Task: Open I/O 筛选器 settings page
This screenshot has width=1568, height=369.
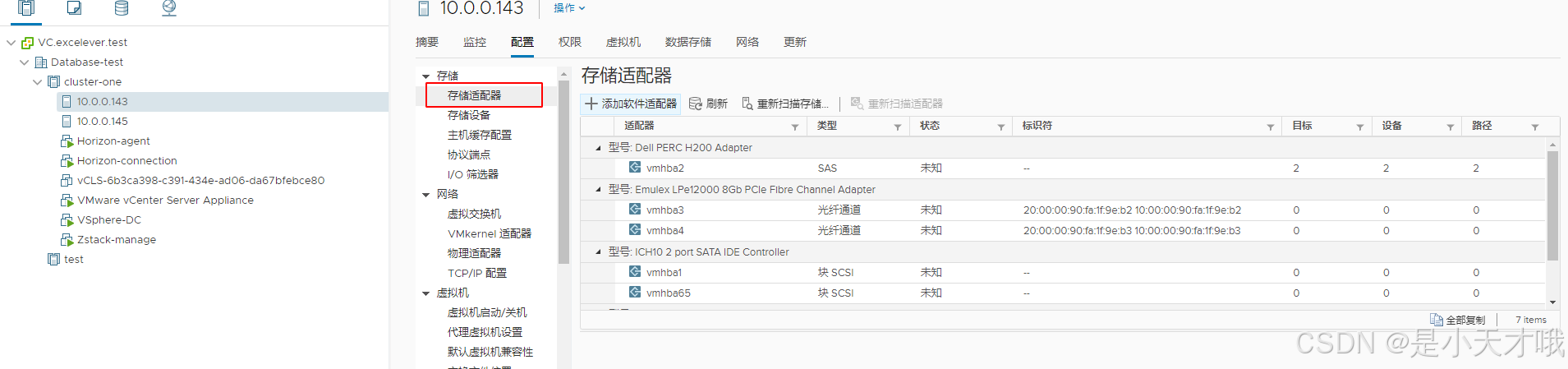Action: [473, 174]
